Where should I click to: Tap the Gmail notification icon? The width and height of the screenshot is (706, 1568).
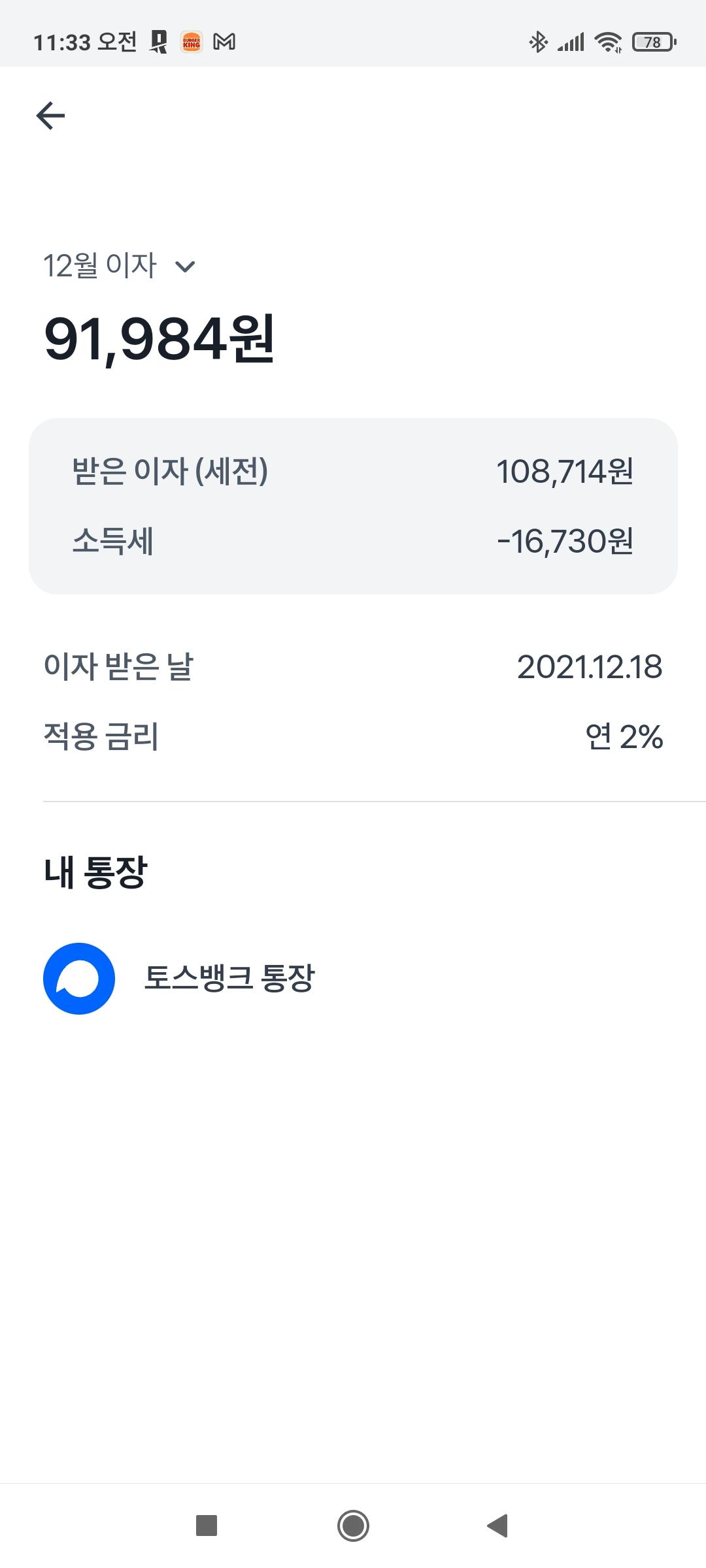point(224,42)
